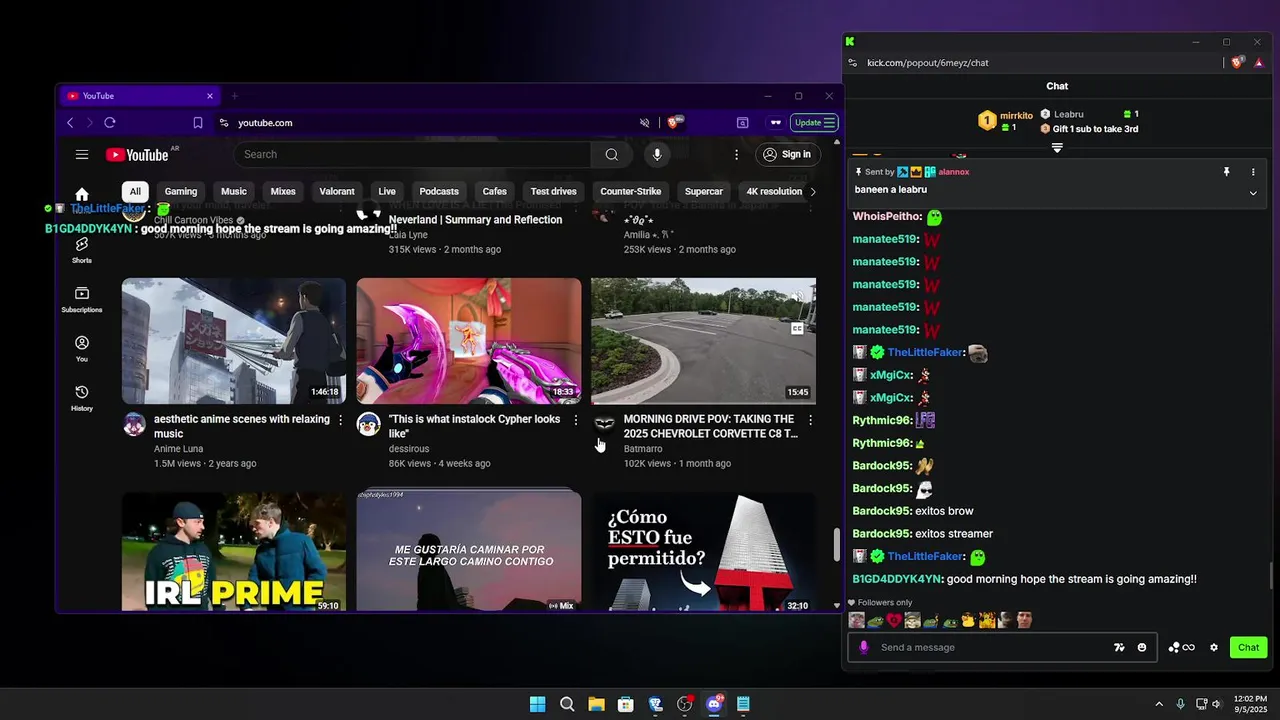Open emoji picker in Kick chat

pos(1142,647)
